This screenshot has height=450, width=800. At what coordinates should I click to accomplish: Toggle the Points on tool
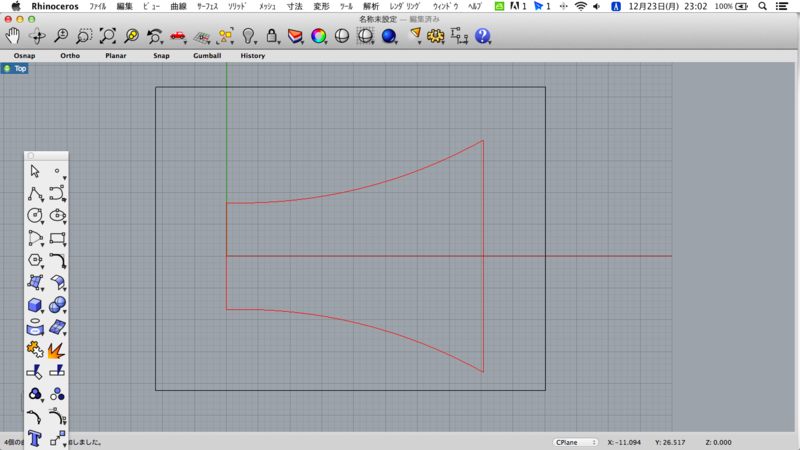pos(225,36)
